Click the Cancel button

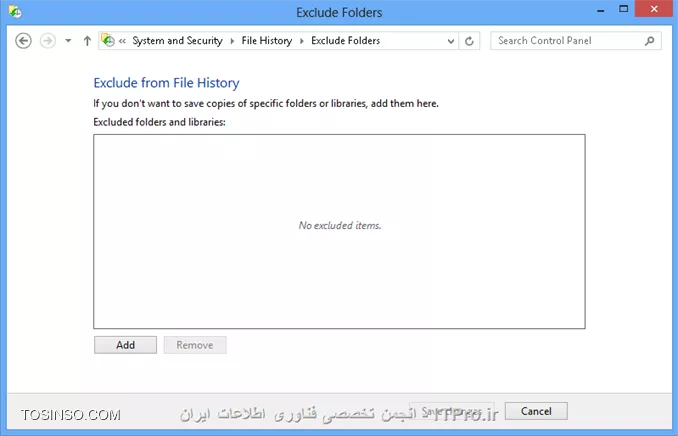click(x=536, y=411)
